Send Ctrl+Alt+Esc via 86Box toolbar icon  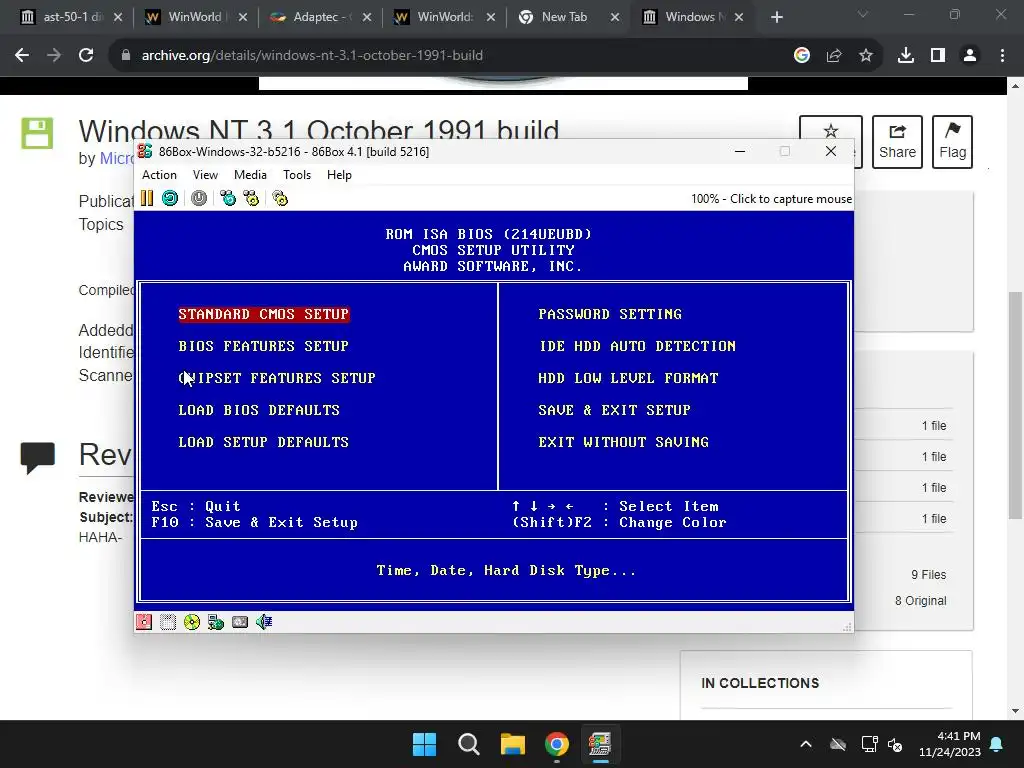[251, 198]
